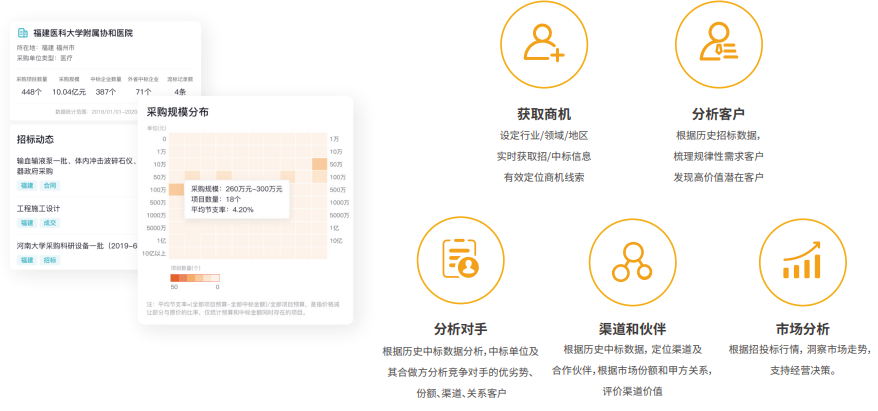Click the 387个 winning enterprises value
The height and width of the screenshot is (411, 878).
tap(106, 92)
